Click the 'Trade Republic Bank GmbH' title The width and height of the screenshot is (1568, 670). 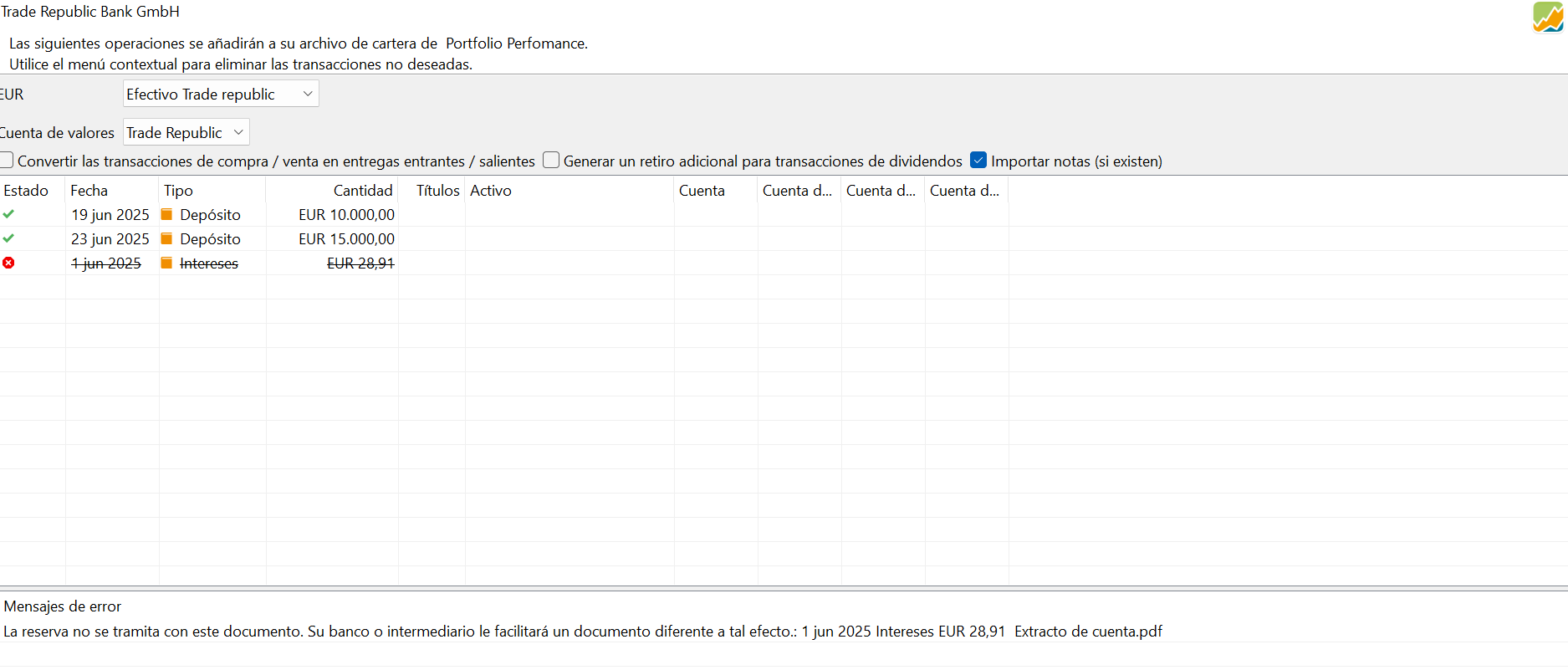[90, 12]
